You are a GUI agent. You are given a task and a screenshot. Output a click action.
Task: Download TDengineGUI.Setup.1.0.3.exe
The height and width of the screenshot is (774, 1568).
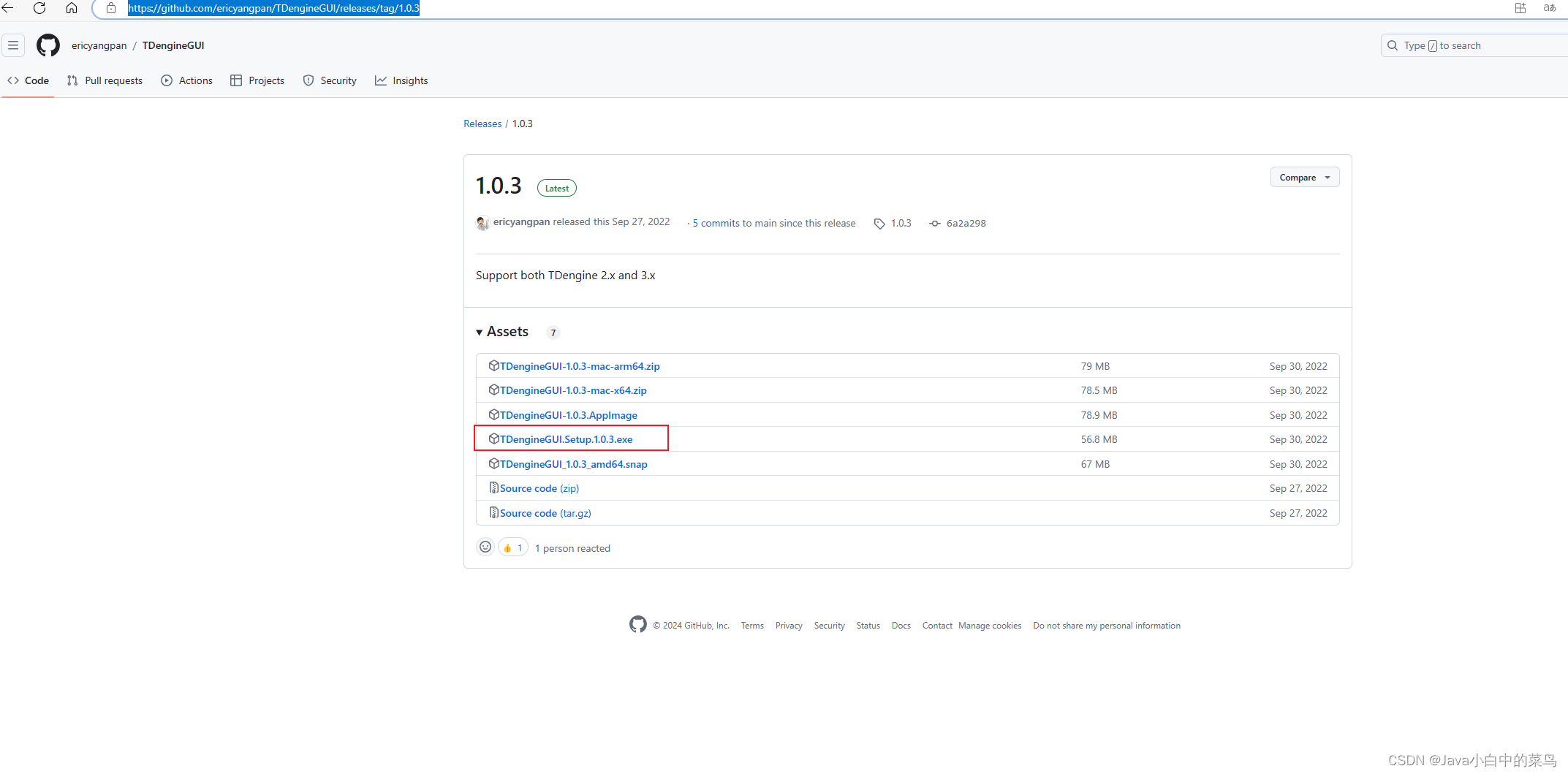(x=565, y=439)
